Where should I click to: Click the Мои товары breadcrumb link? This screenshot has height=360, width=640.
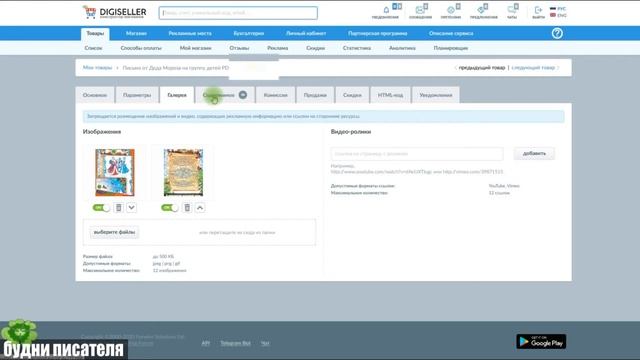[x=97, y=68]
